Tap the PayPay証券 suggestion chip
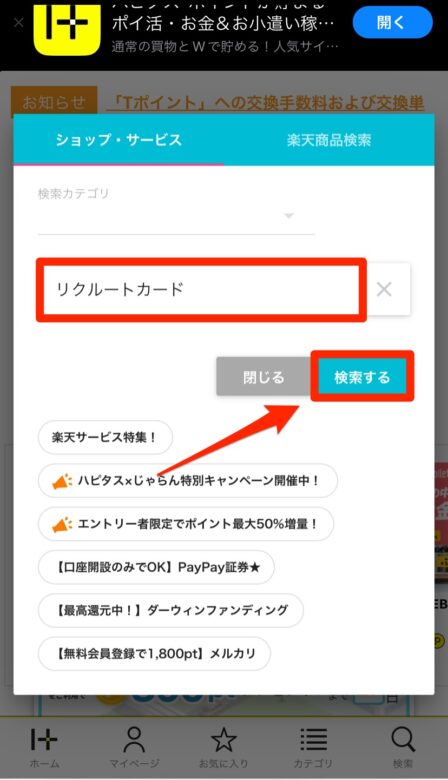448x780 pixels. pyautogui.click(x=156, y=567)
